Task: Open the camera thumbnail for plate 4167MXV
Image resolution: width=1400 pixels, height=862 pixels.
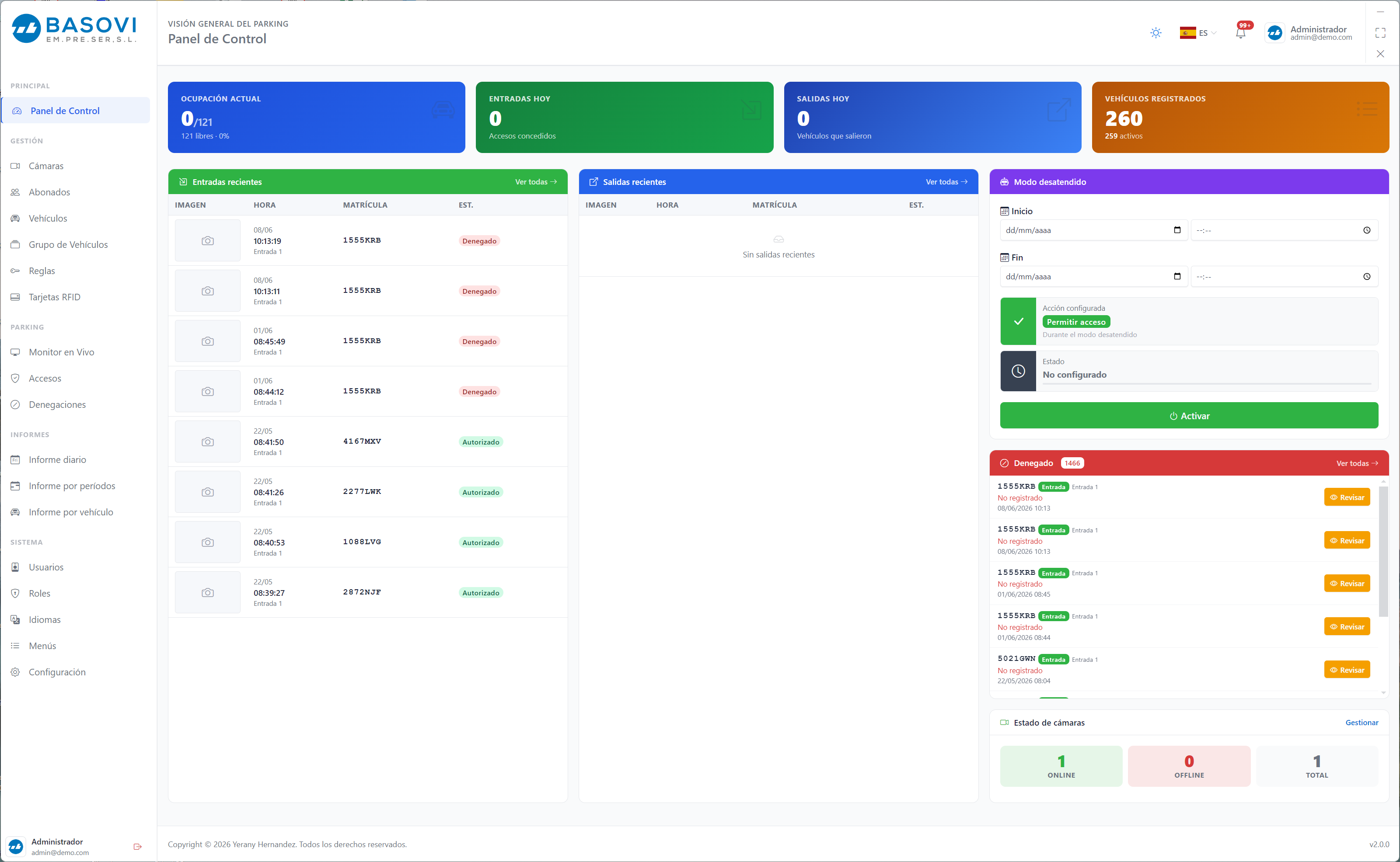Action: [208, 442]
